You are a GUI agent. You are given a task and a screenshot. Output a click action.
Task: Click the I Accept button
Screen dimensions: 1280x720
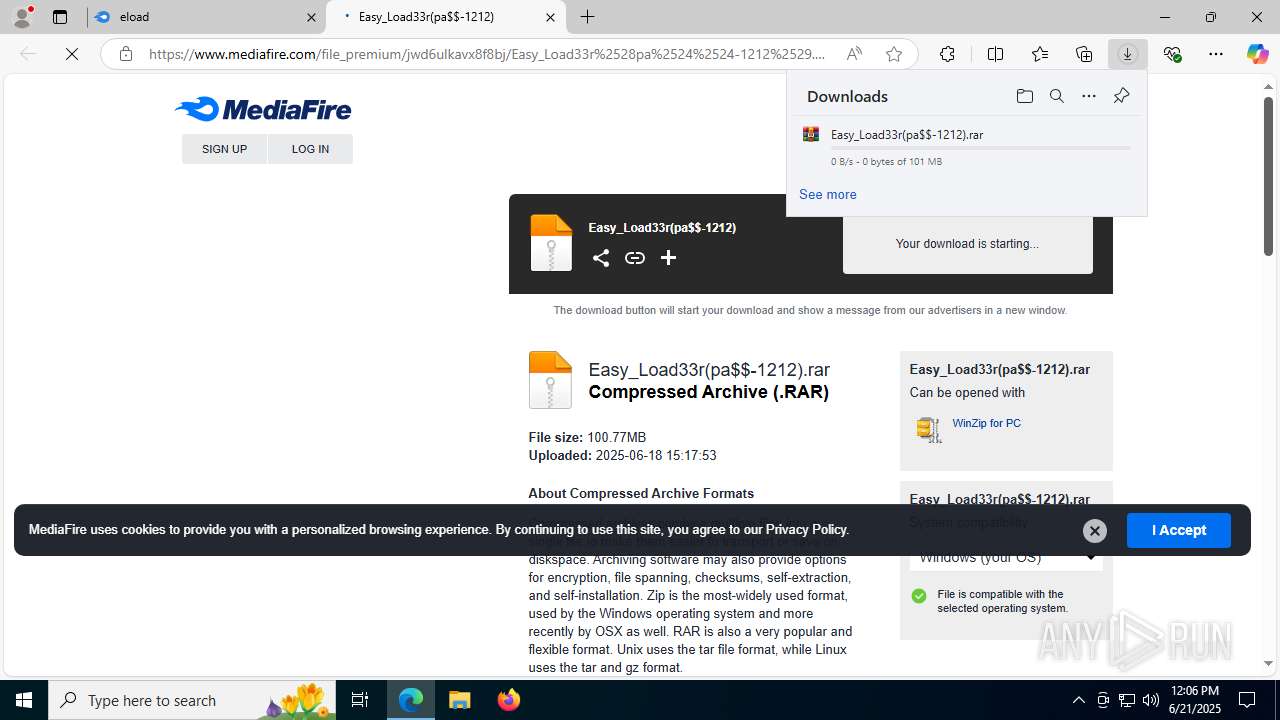click(1178, 530)
